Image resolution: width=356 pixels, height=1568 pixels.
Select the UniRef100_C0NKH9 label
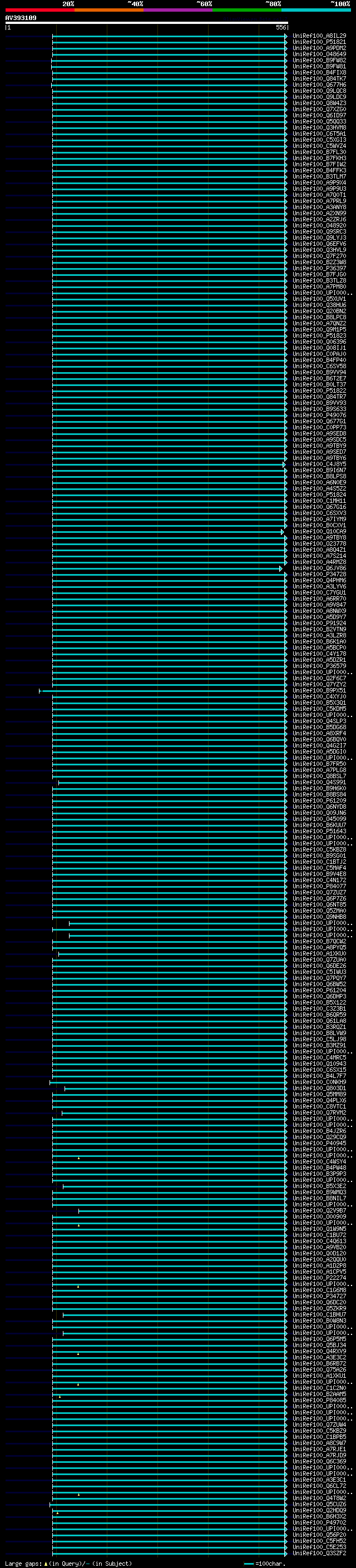(x=319, y=1082)
